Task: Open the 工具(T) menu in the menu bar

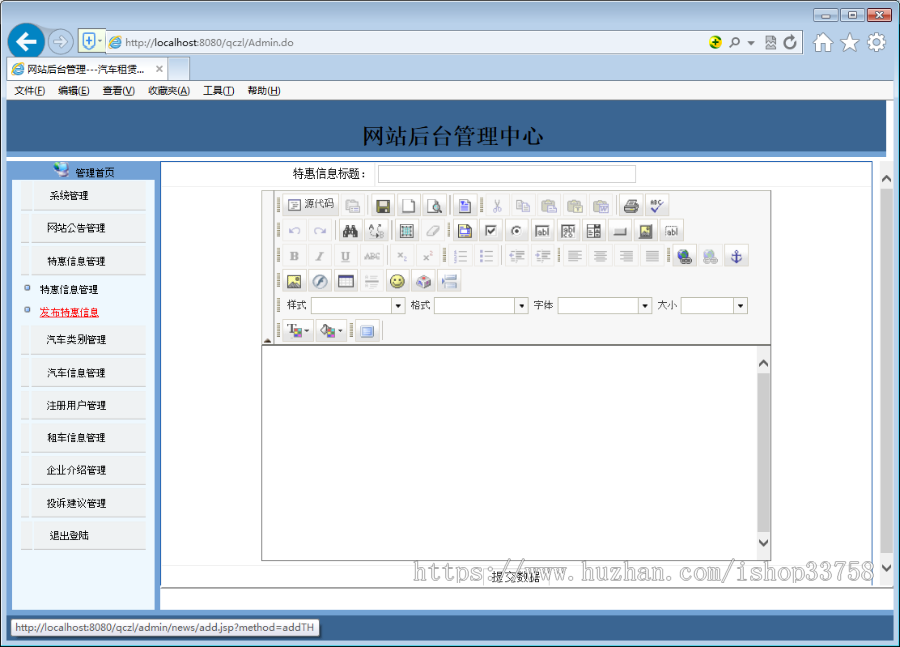Action: point(218,91)
